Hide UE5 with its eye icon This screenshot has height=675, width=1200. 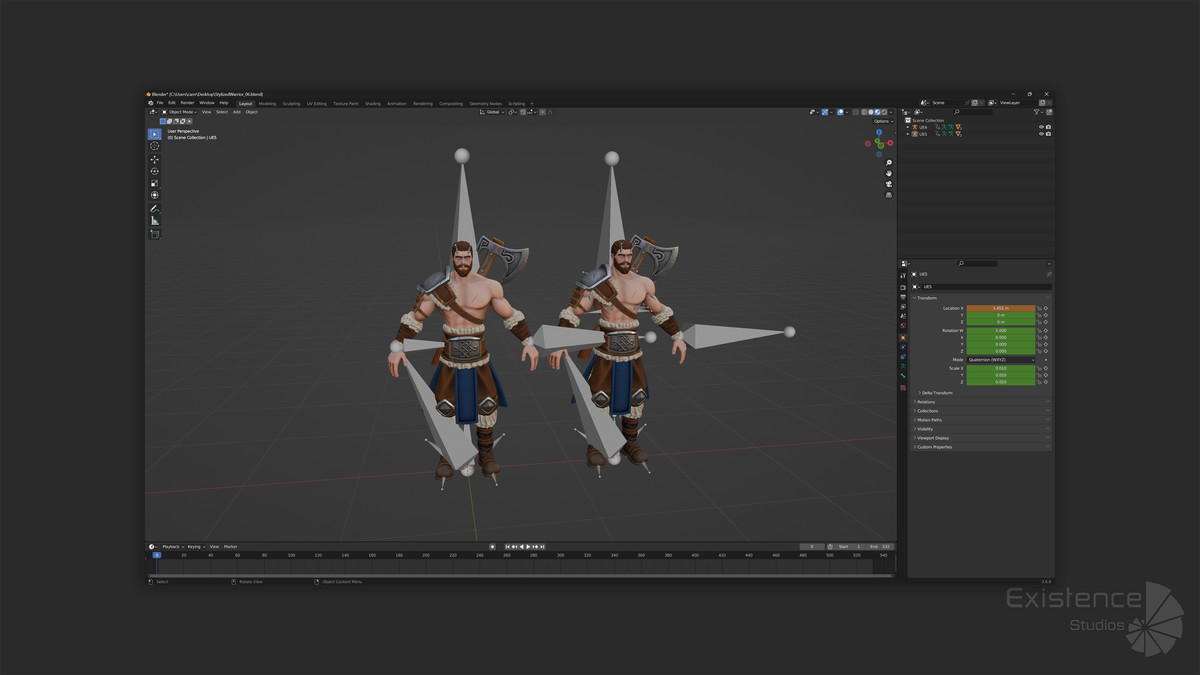tap(1041, 134)
